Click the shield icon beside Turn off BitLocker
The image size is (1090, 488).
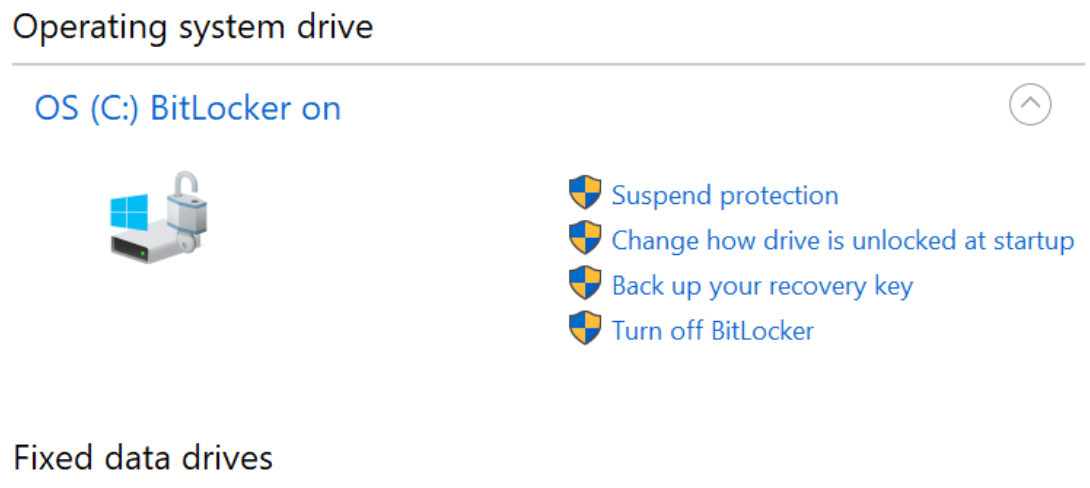(585, 330)
